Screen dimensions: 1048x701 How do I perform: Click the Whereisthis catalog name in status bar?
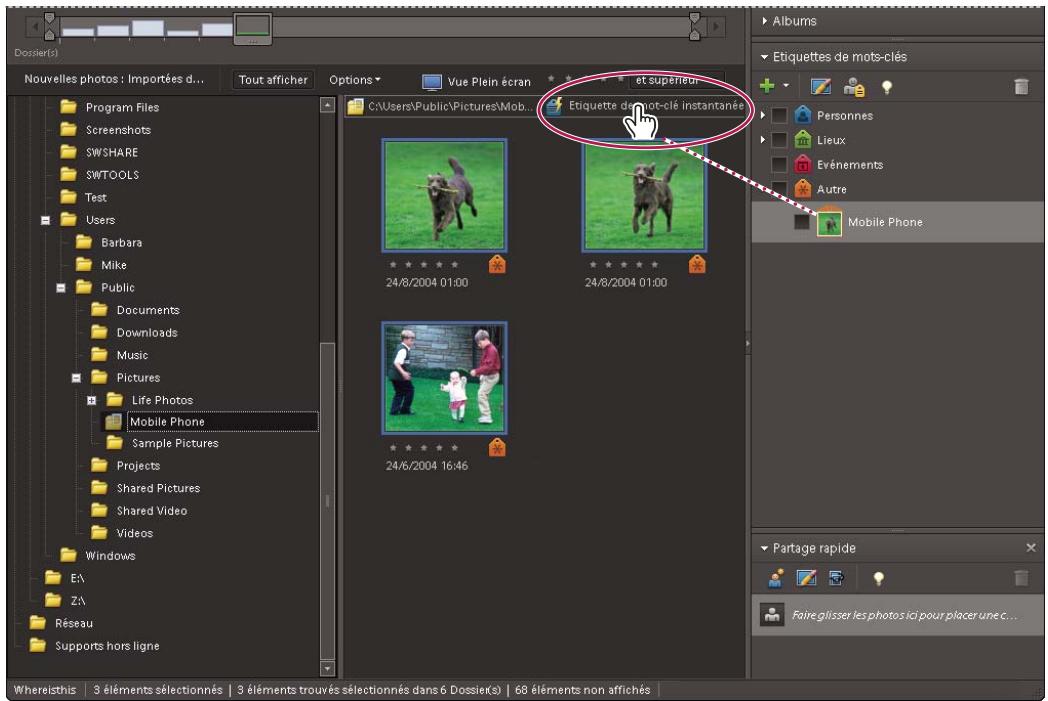click(x=45, y=690)
